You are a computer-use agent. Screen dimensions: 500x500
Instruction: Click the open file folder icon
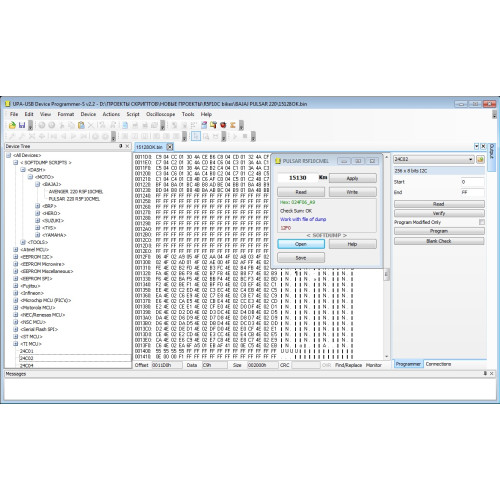(x=12, y=125)
